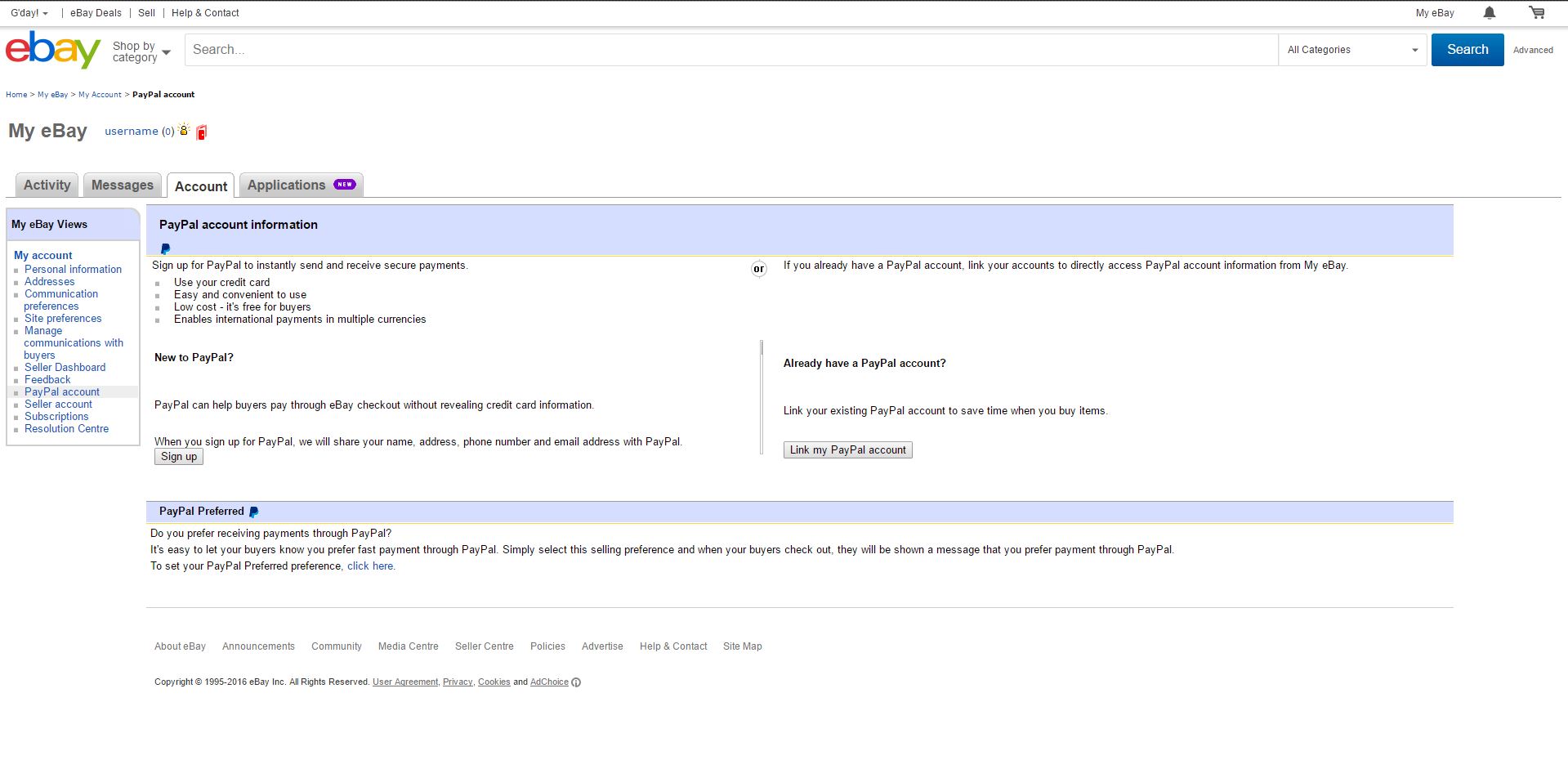The width and height of the screenshot is (1568, 778).
Task: Open Help & Contact in top bar
Action: (x=205, y=13)
